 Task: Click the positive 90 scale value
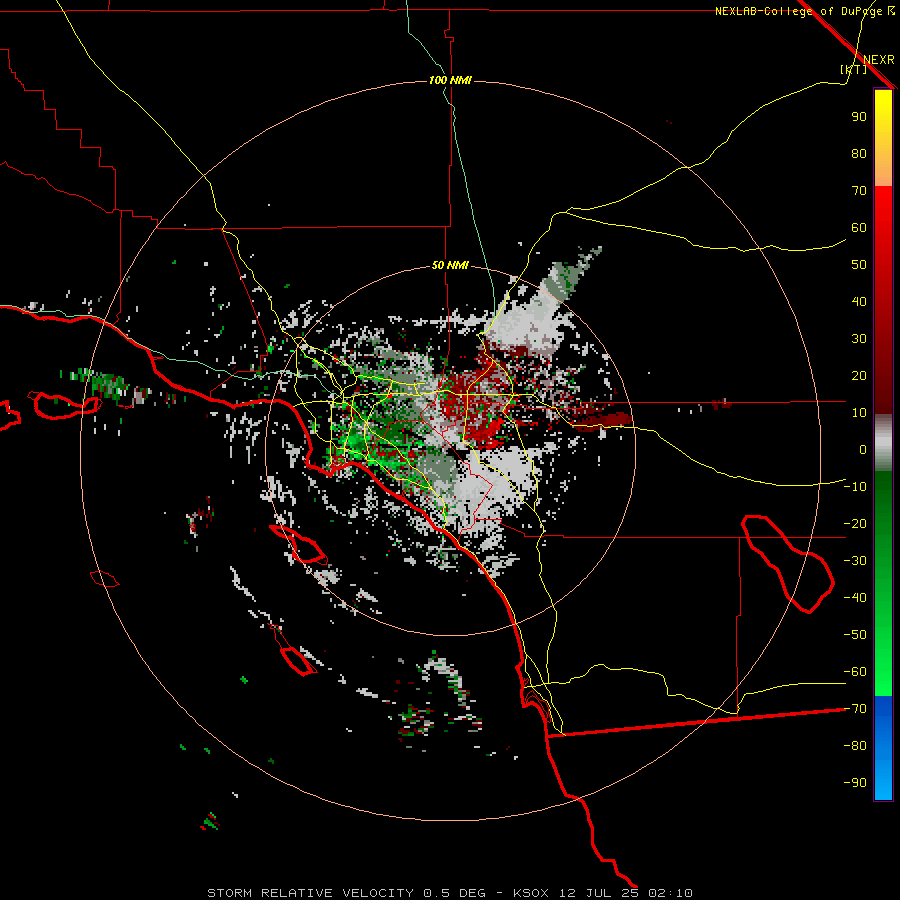(859, 117)
